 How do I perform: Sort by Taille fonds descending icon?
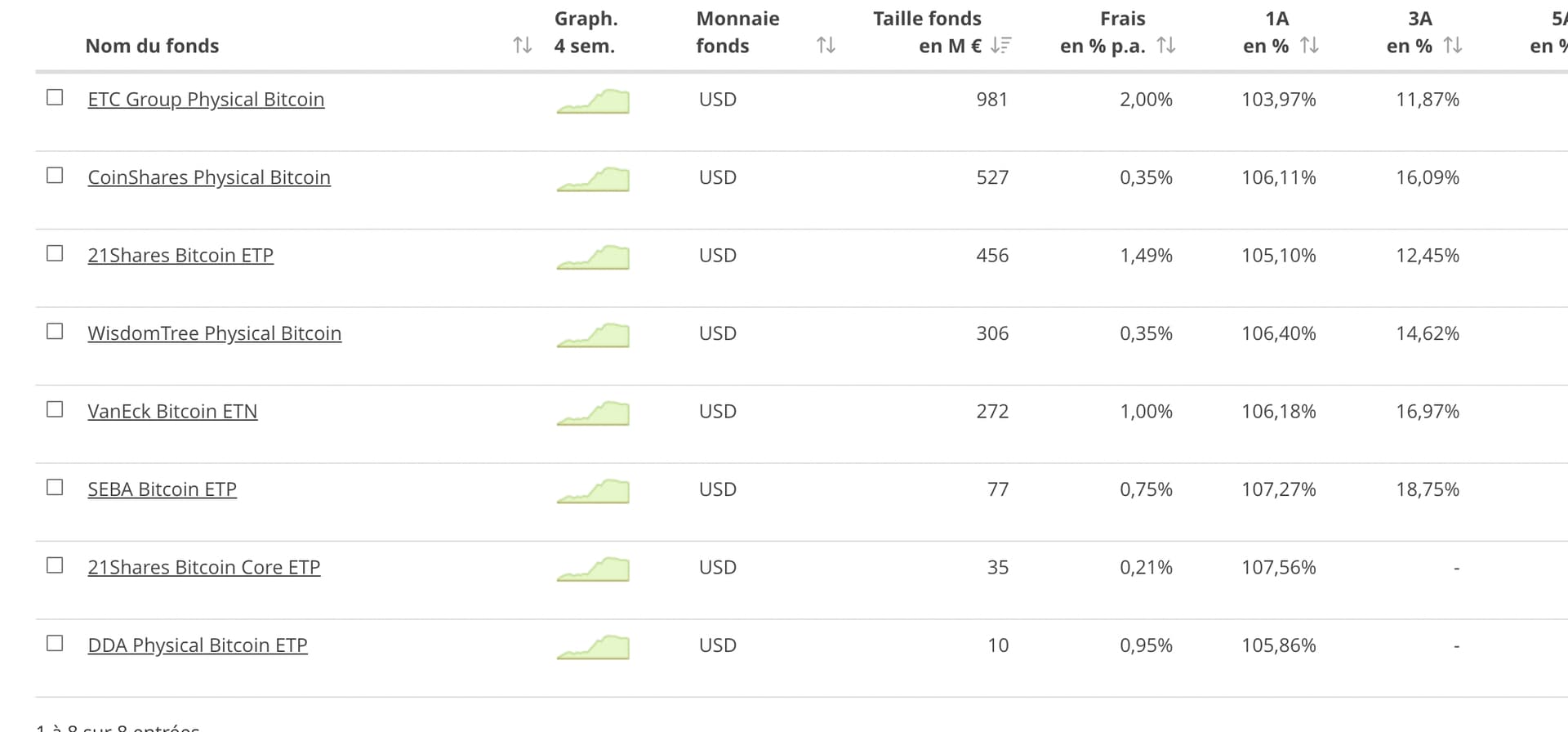(1000, 46)
